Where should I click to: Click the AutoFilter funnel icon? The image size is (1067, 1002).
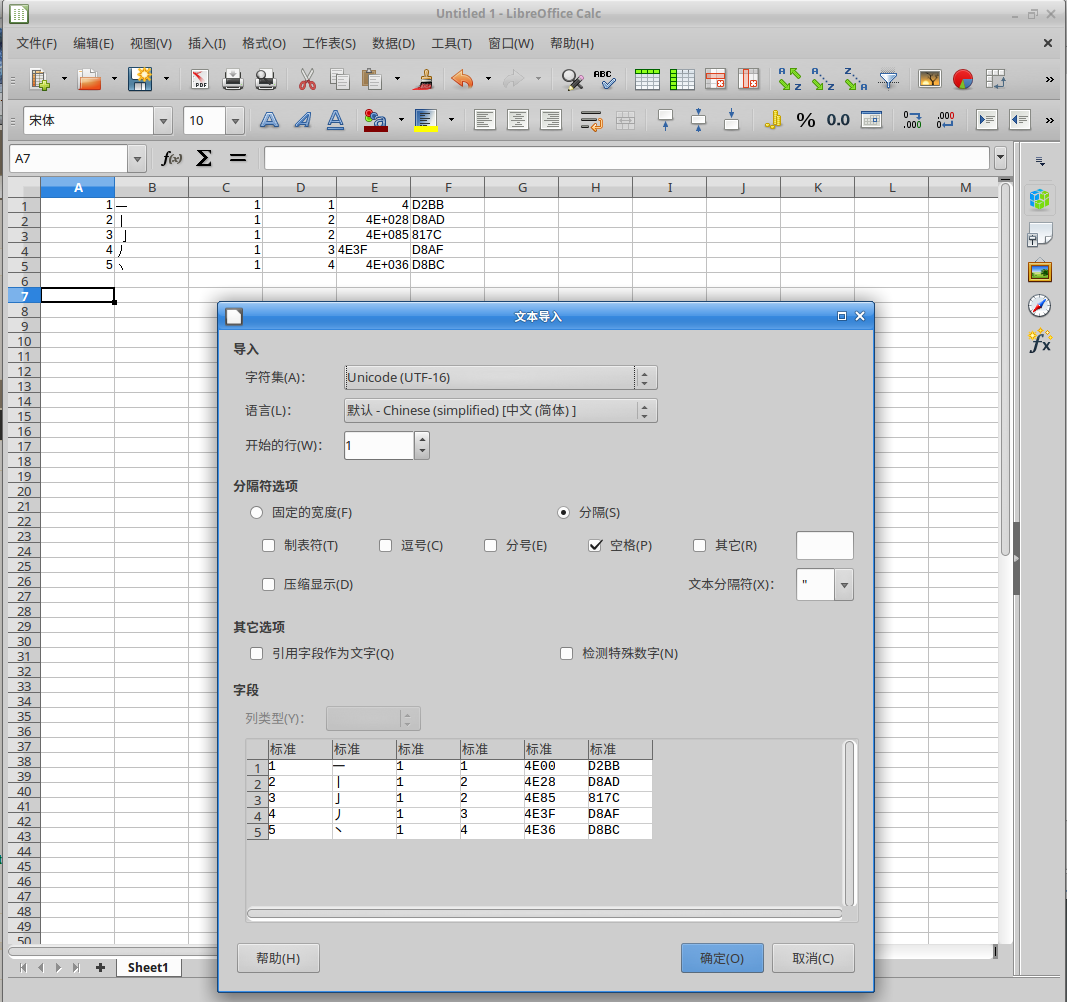[889, 80]
